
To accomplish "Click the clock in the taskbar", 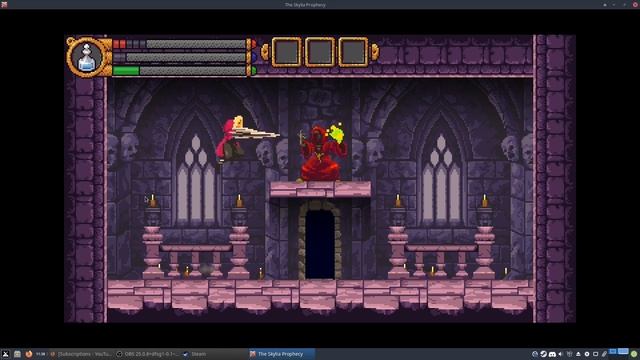I will (x=40, y=354).
